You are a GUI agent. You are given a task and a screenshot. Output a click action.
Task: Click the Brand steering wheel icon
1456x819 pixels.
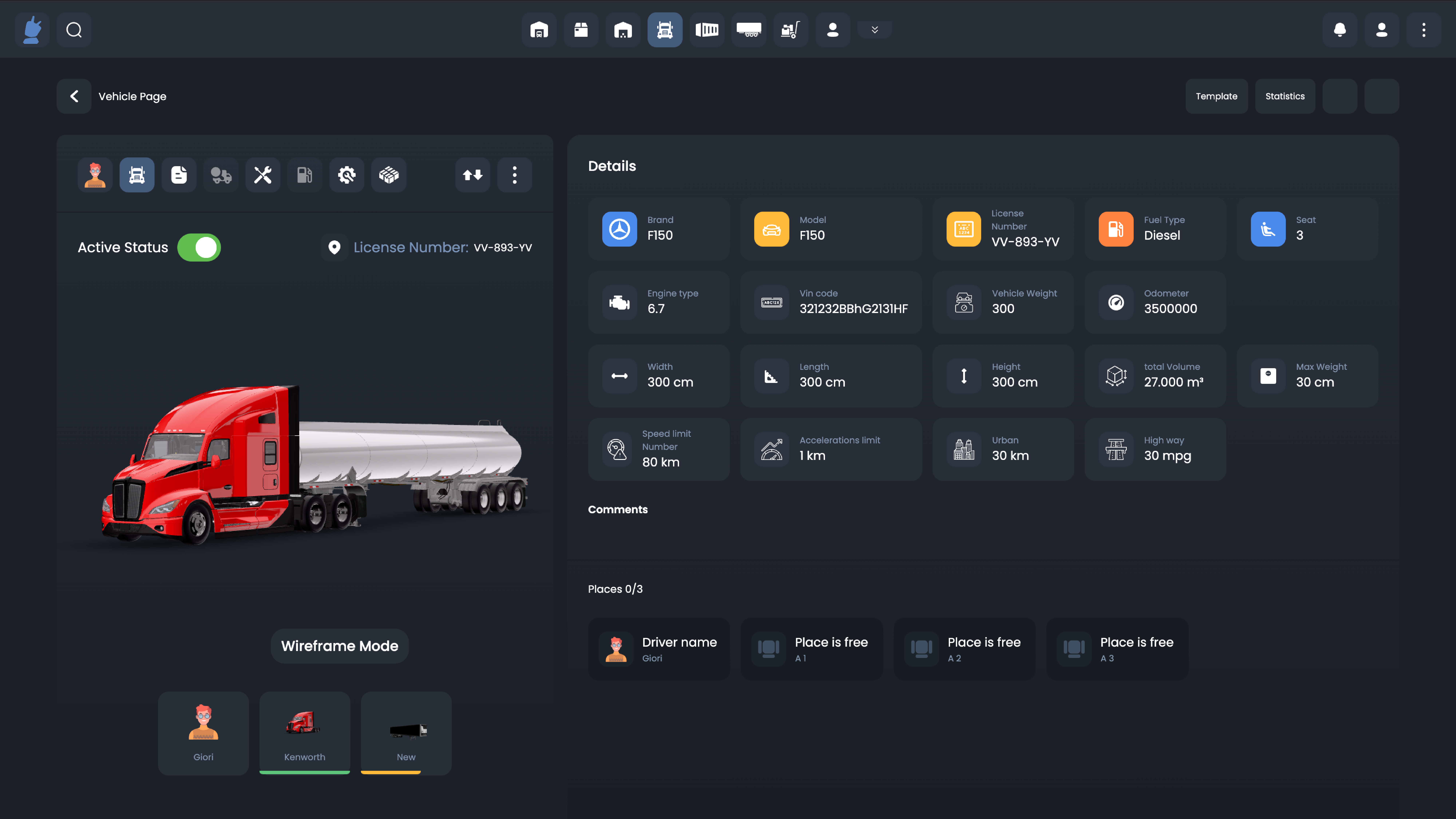[x=620, y=229]
